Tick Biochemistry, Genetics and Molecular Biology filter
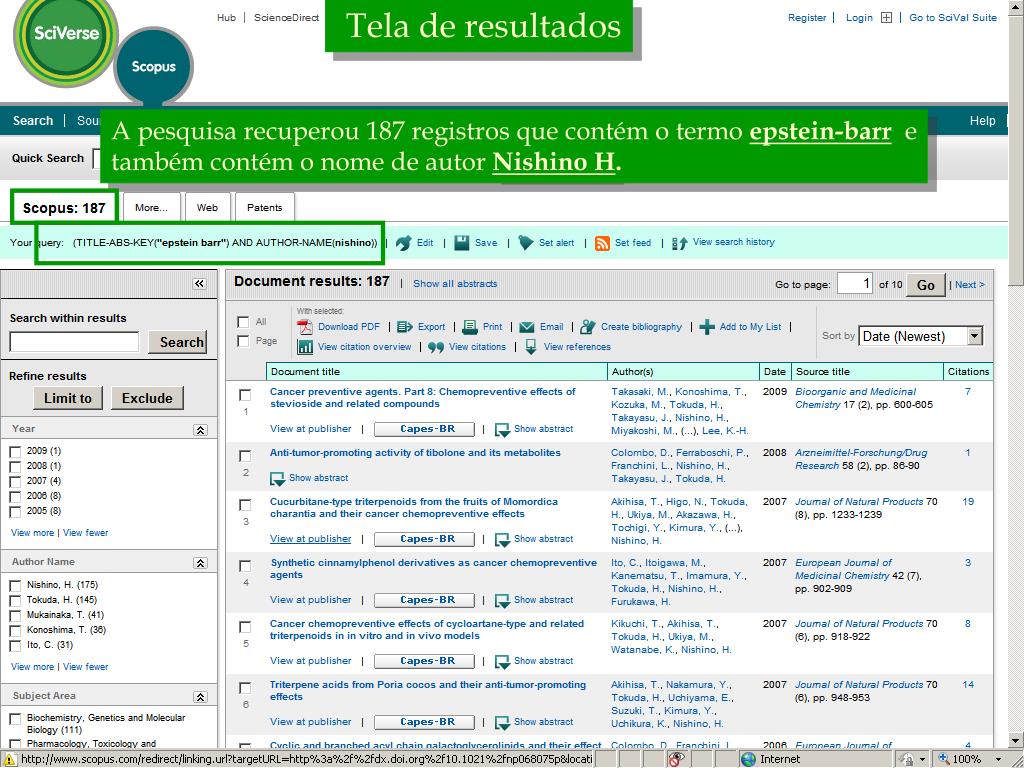Screen dimensions: 1024x768 click(x=15, y=719)
